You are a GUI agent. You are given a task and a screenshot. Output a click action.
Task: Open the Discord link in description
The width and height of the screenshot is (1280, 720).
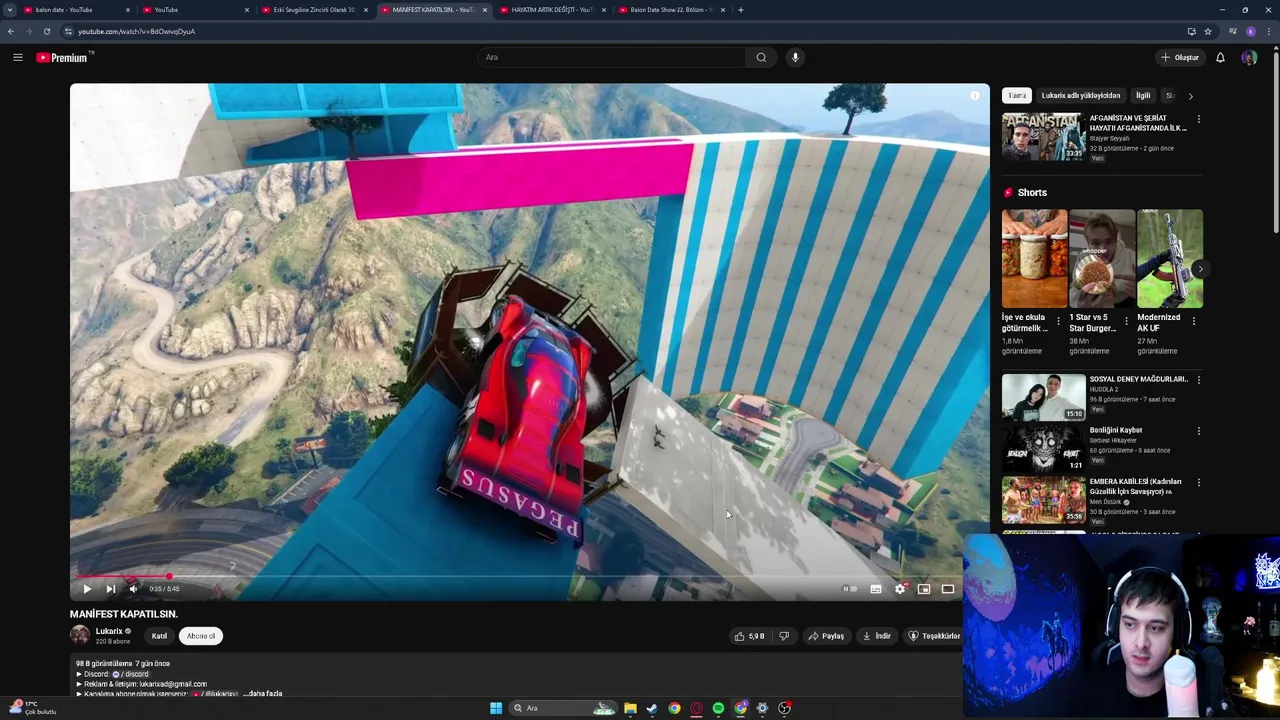point(132,674)
